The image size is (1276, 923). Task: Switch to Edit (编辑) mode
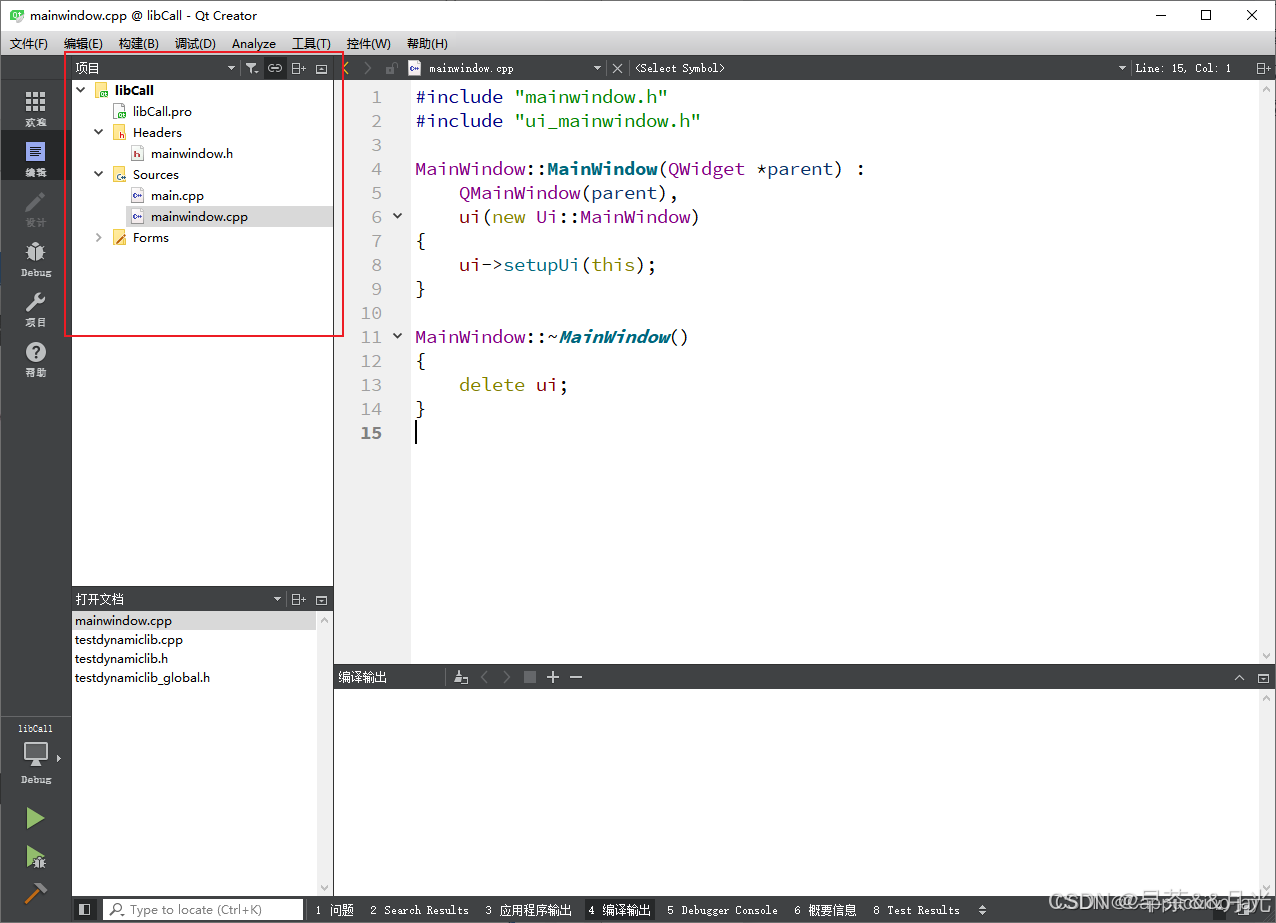(x=35, y=159)
